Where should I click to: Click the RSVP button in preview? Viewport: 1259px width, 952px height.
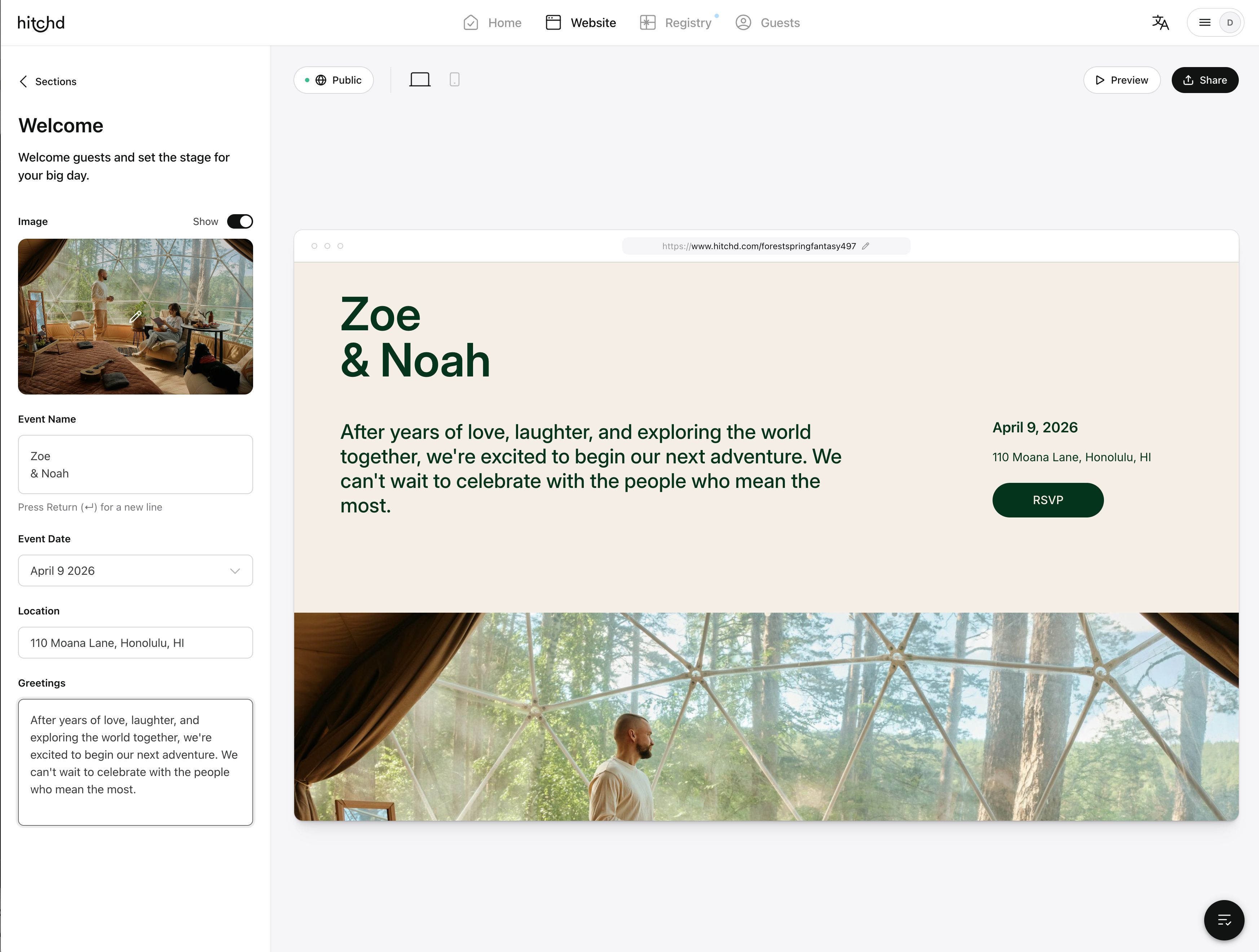coord(1048,500)
